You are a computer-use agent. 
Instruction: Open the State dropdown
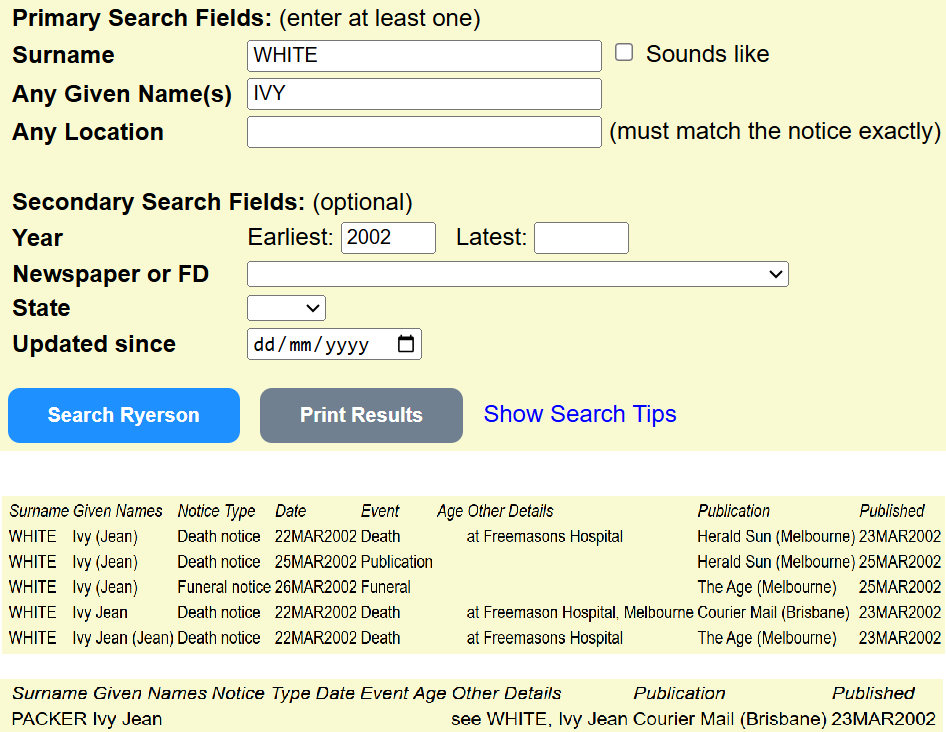point(287,308)
